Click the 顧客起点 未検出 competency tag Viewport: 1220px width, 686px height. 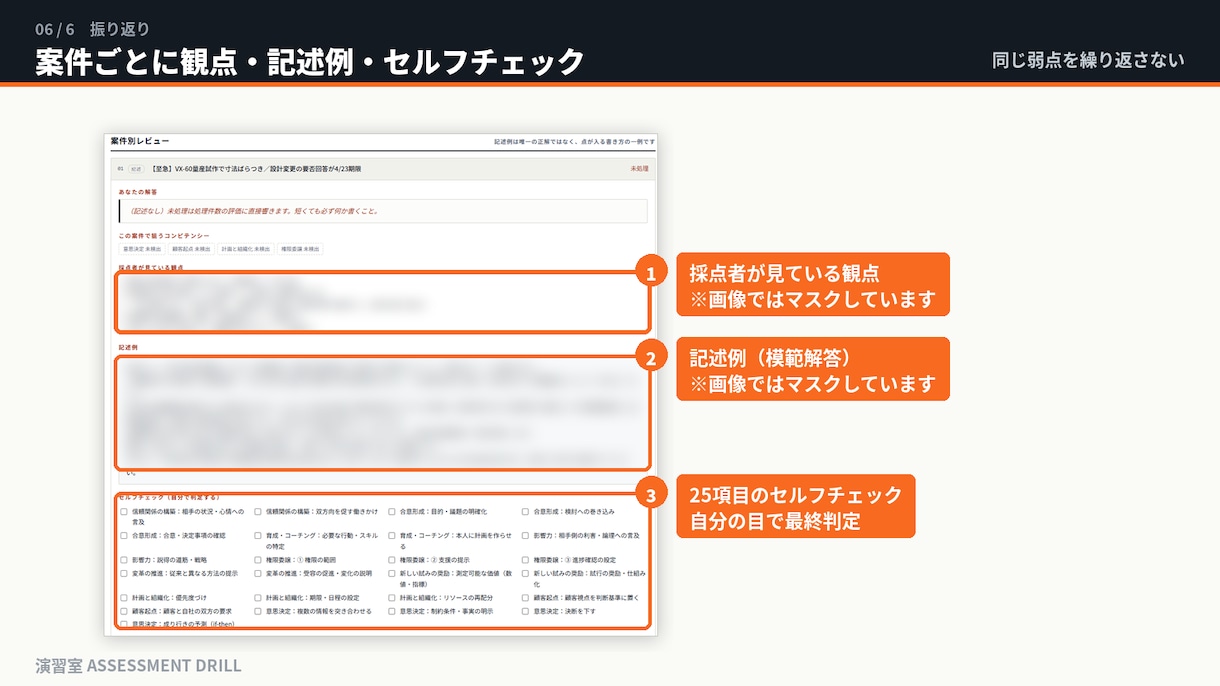coord(191,249)
